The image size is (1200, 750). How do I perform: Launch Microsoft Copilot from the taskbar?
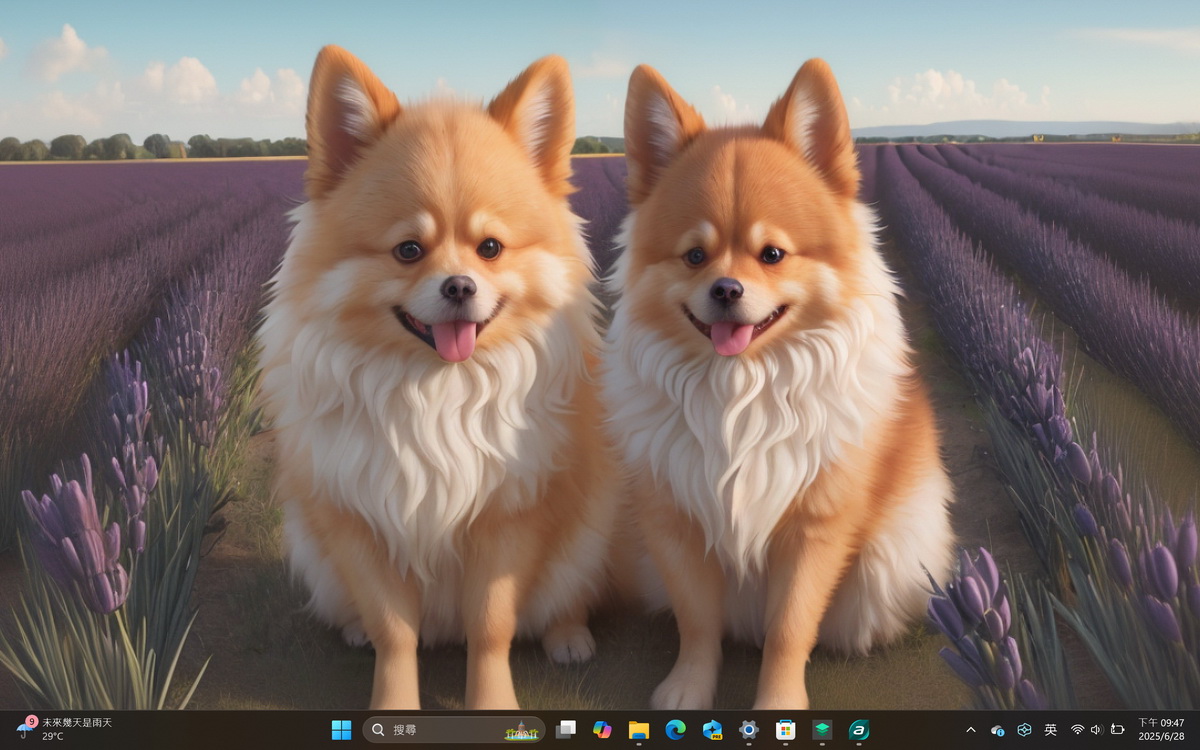click(602, 730)
